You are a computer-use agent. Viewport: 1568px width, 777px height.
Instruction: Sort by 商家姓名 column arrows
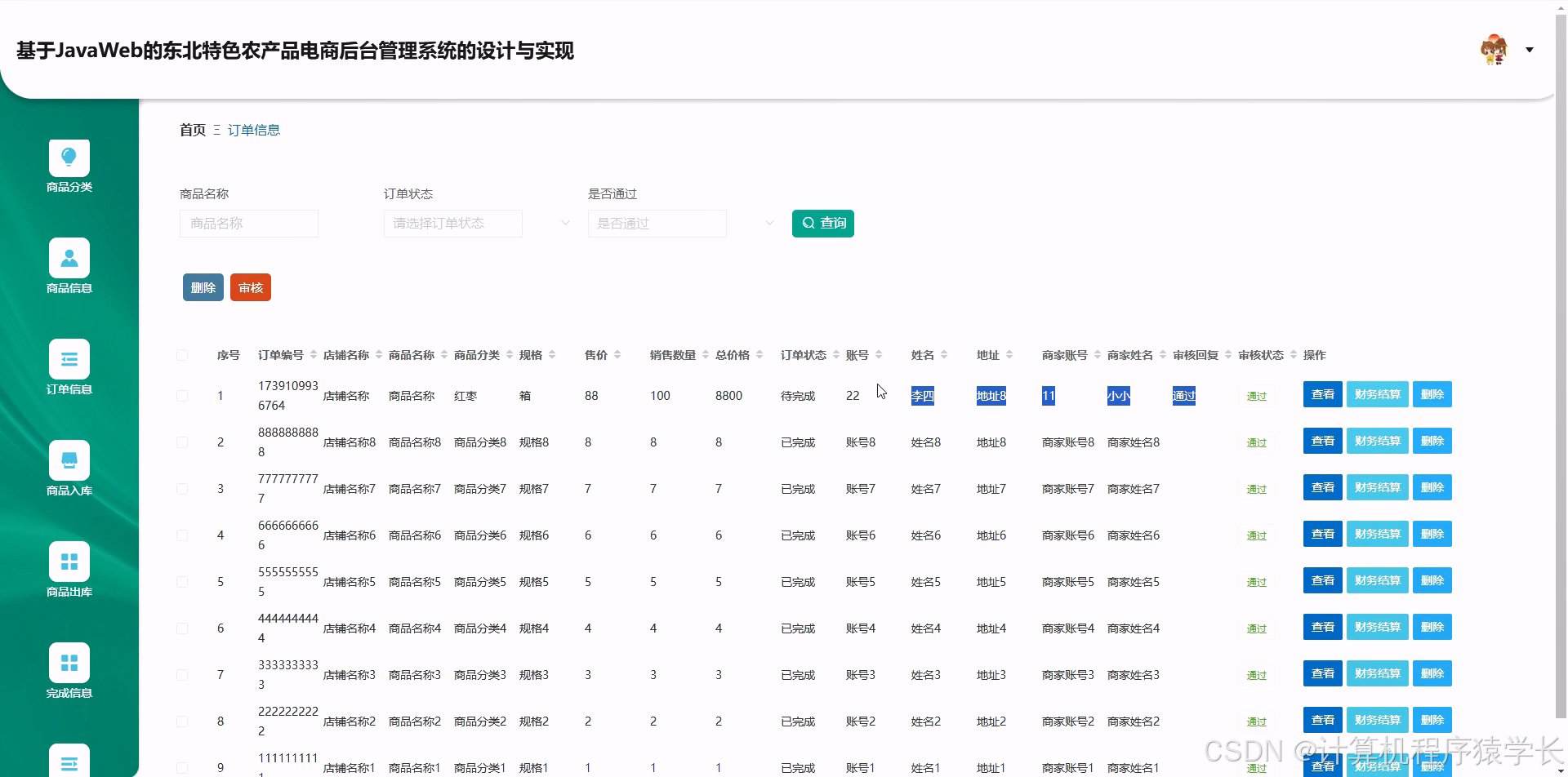[x=1162, y=355]
